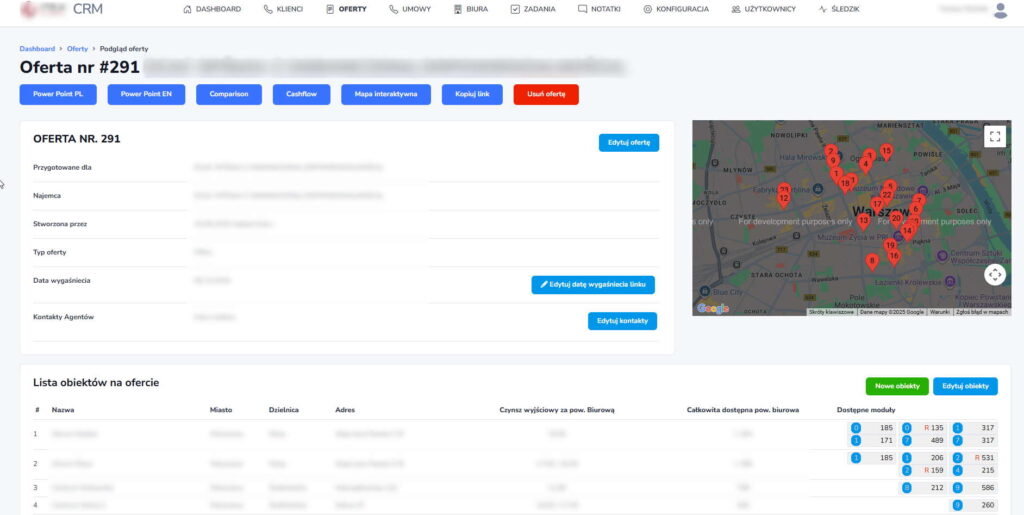Click Edytuj datę wygaśnięcia linku
1024x515 pixels.
[x=593, y=285]
